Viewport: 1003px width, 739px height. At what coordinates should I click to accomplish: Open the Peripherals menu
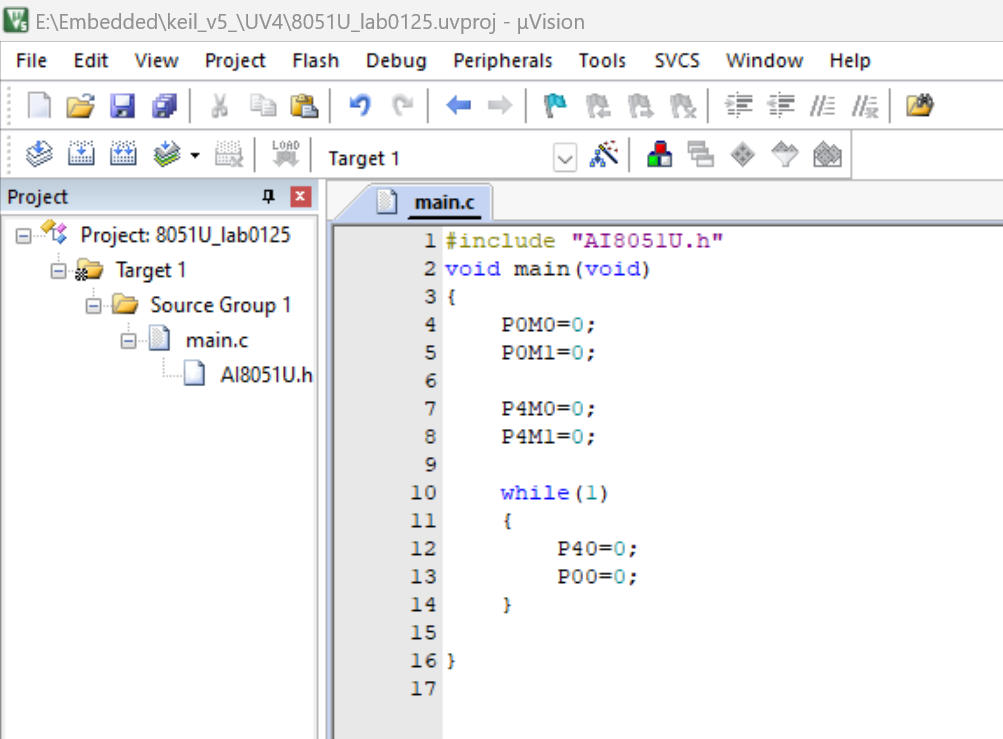coord(503,61)
